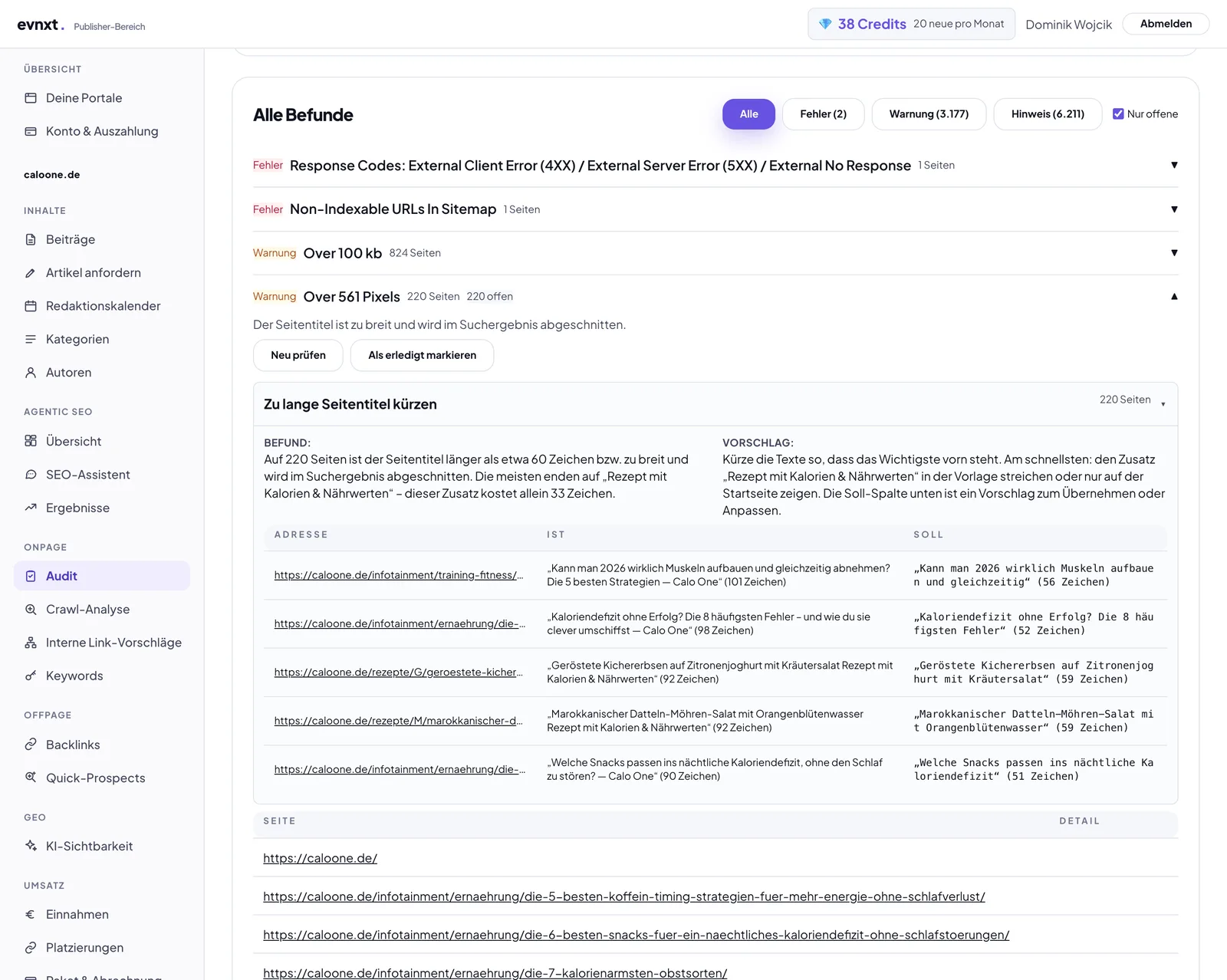Click Als erledigt markieren button
The image size is (1227, 980).
pyautogui.click(x=422, y=355)
